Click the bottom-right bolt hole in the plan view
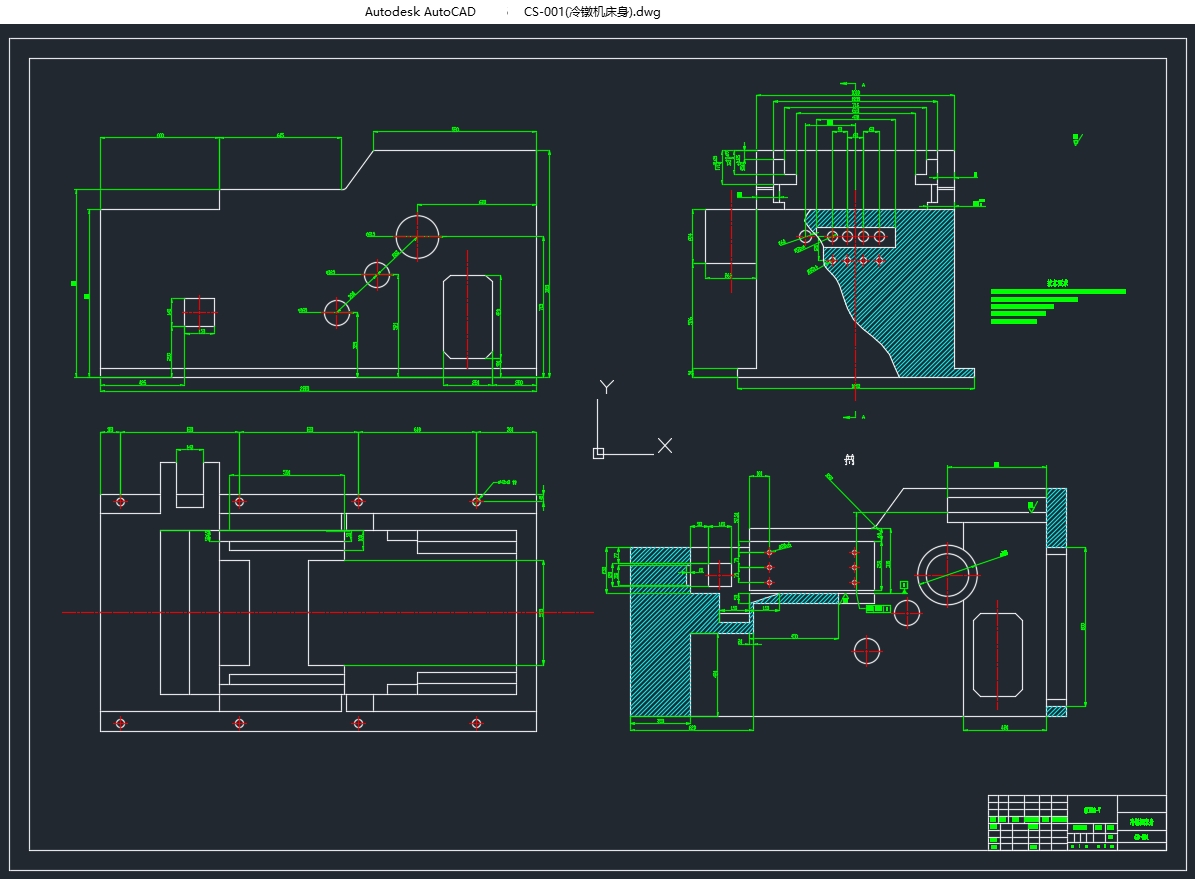 coord(476,723)
